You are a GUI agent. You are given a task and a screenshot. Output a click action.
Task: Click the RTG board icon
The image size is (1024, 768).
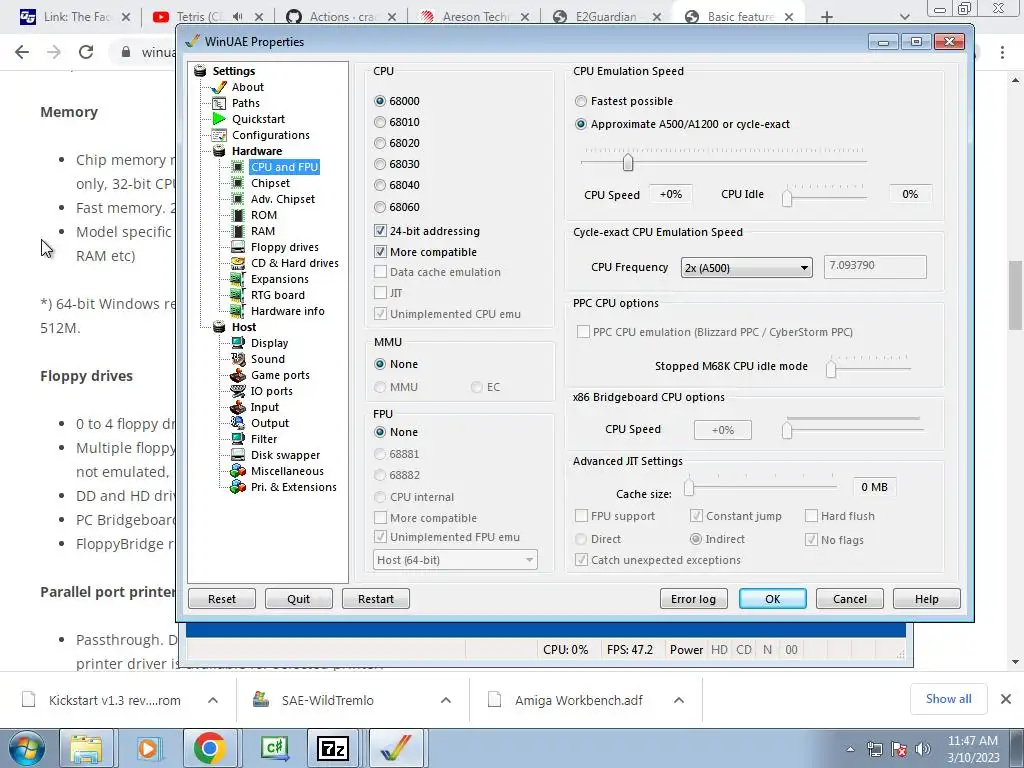coord(238,295)
